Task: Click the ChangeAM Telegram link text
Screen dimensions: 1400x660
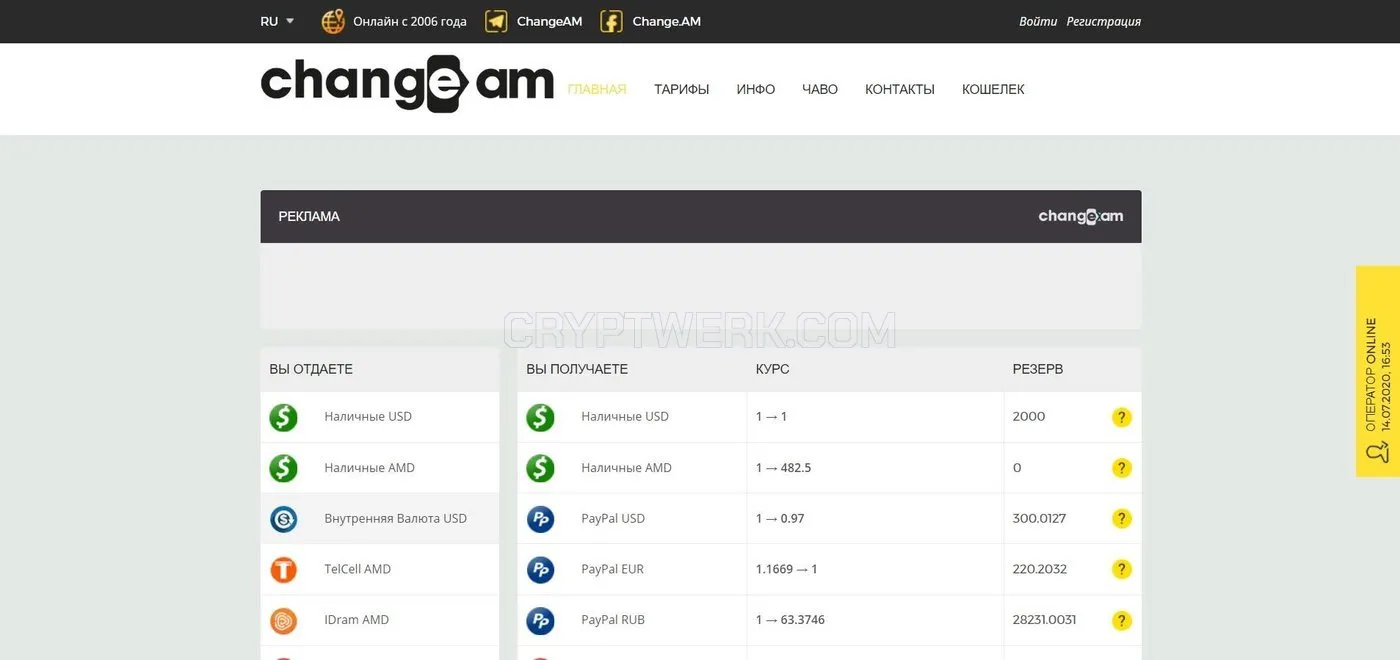Action: coord(549,21)
